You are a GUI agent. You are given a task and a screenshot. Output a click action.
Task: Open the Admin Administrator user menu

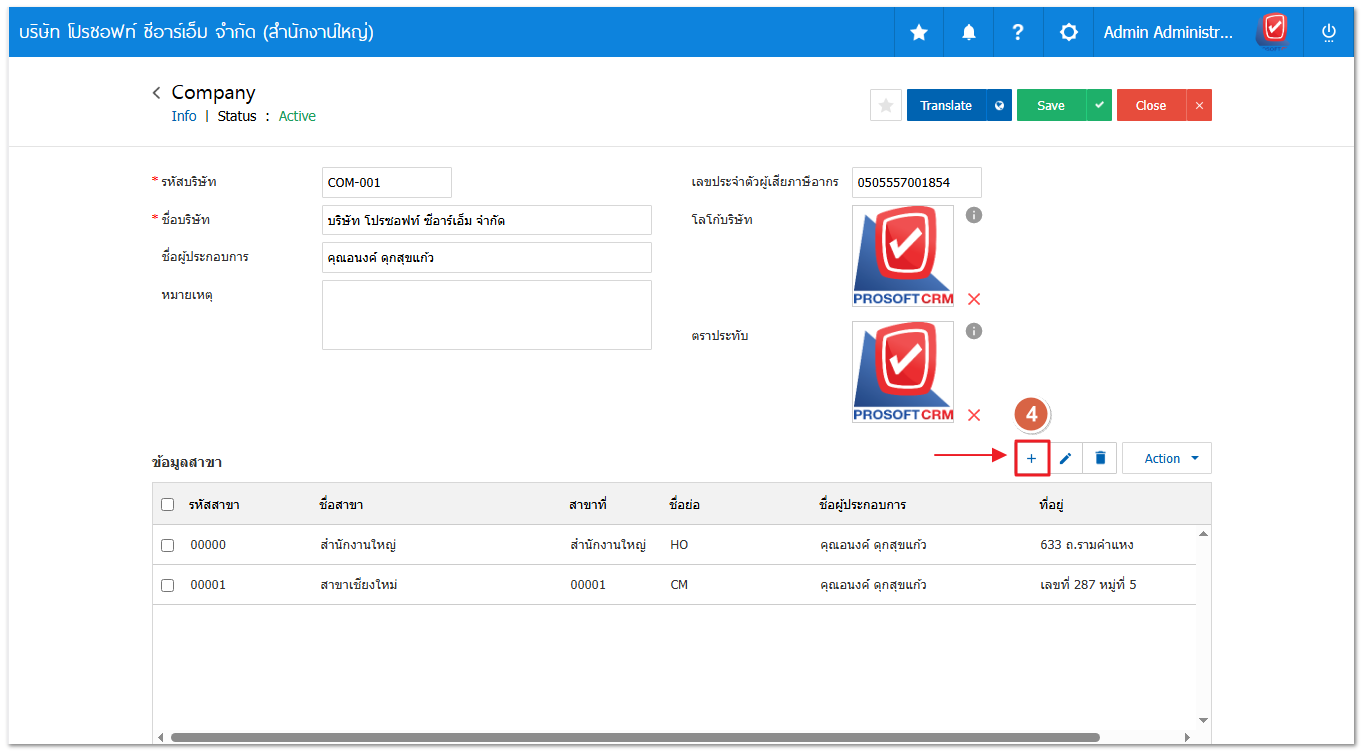(x=1168, y=32)
